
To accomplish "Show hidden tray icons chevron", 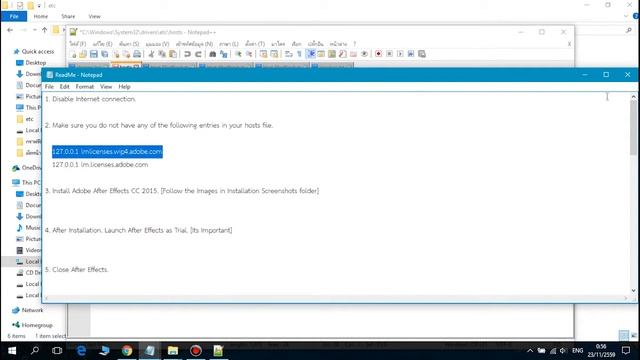I will pyautogui.click(x=530, y=351).
